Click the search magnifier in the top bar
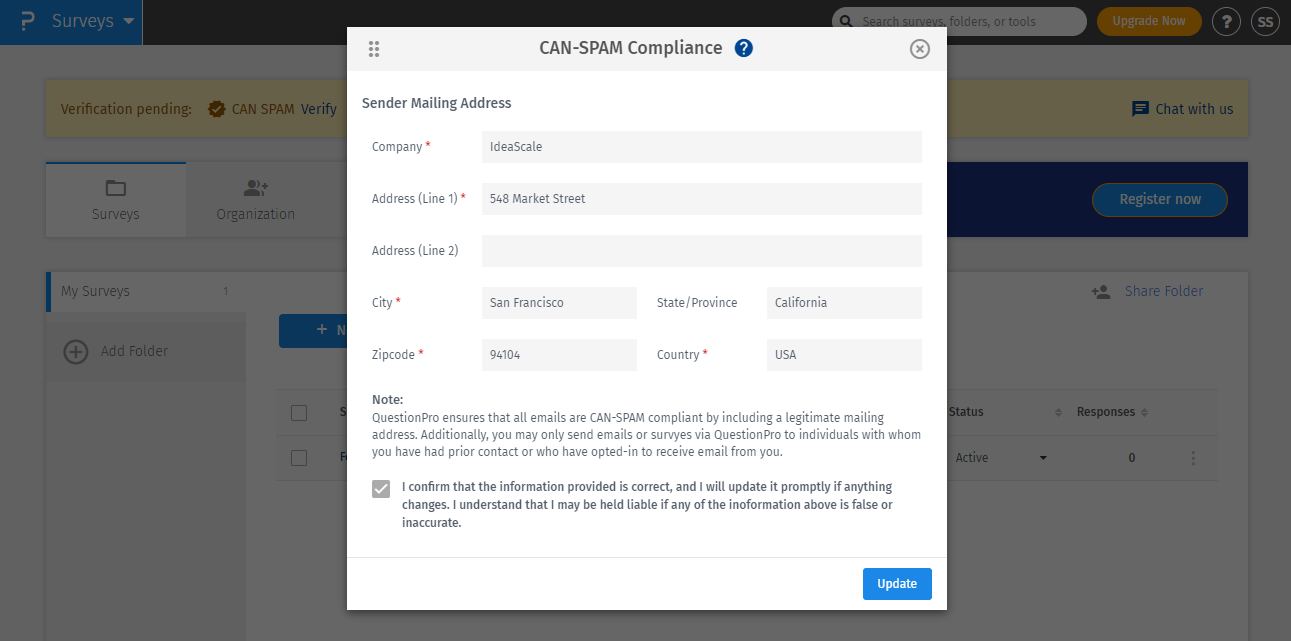 click(845, 20)
